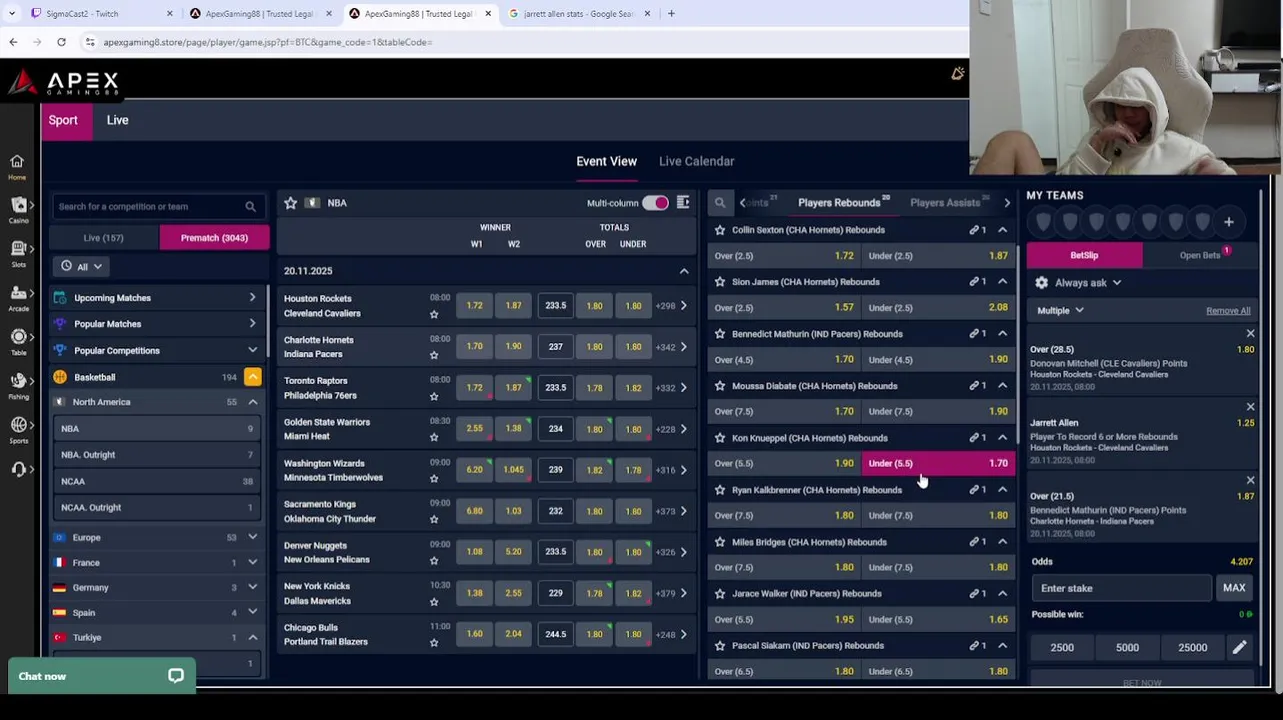Screen dimensions: 1283x720
Task: Favorite Kon Knueppel Rebounds market
Action: pyautogui.click(x=720, y=438)
